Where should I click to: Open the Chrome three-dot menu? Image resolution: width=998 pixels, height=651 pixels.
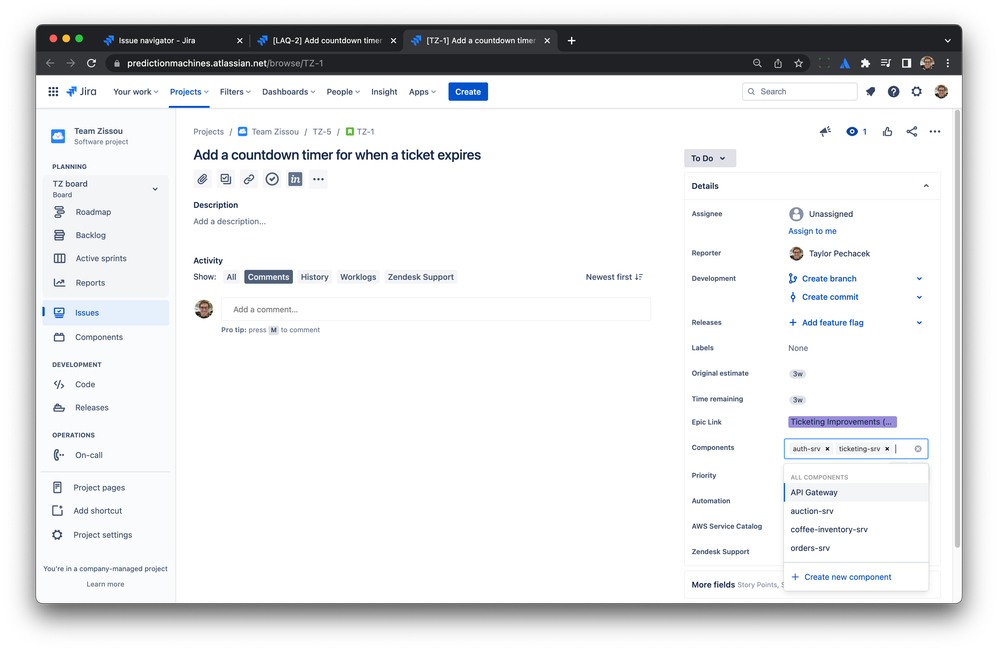point(948,63)
